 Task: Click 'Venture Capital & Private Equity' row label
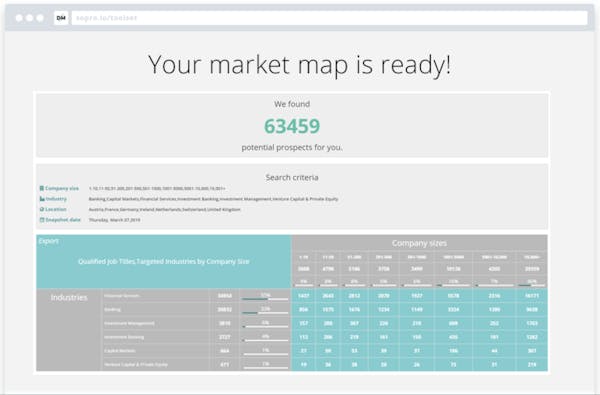click(x=136, y=364)
